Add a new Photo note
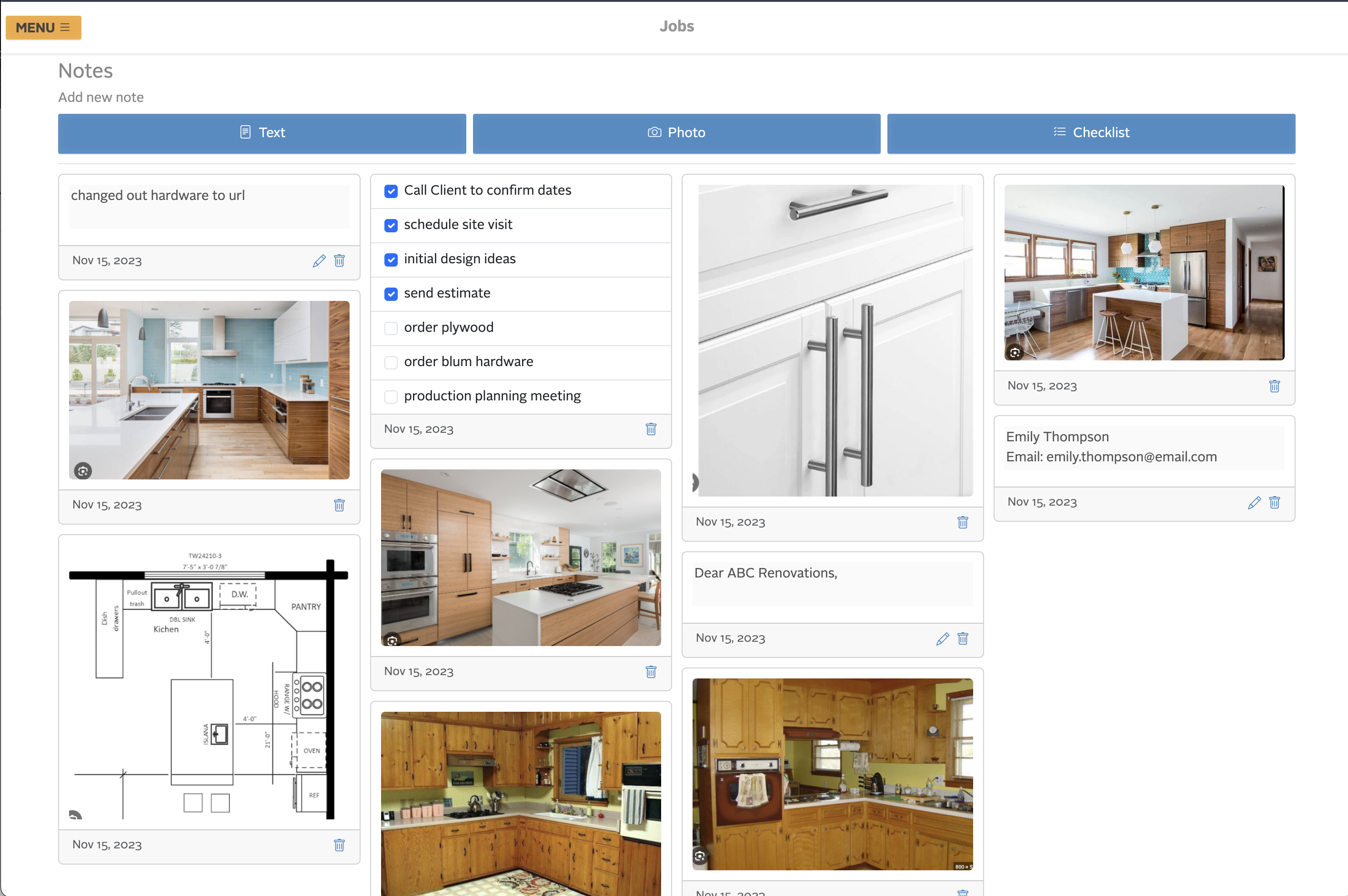 pyautogui.click(x=676, y=132)
